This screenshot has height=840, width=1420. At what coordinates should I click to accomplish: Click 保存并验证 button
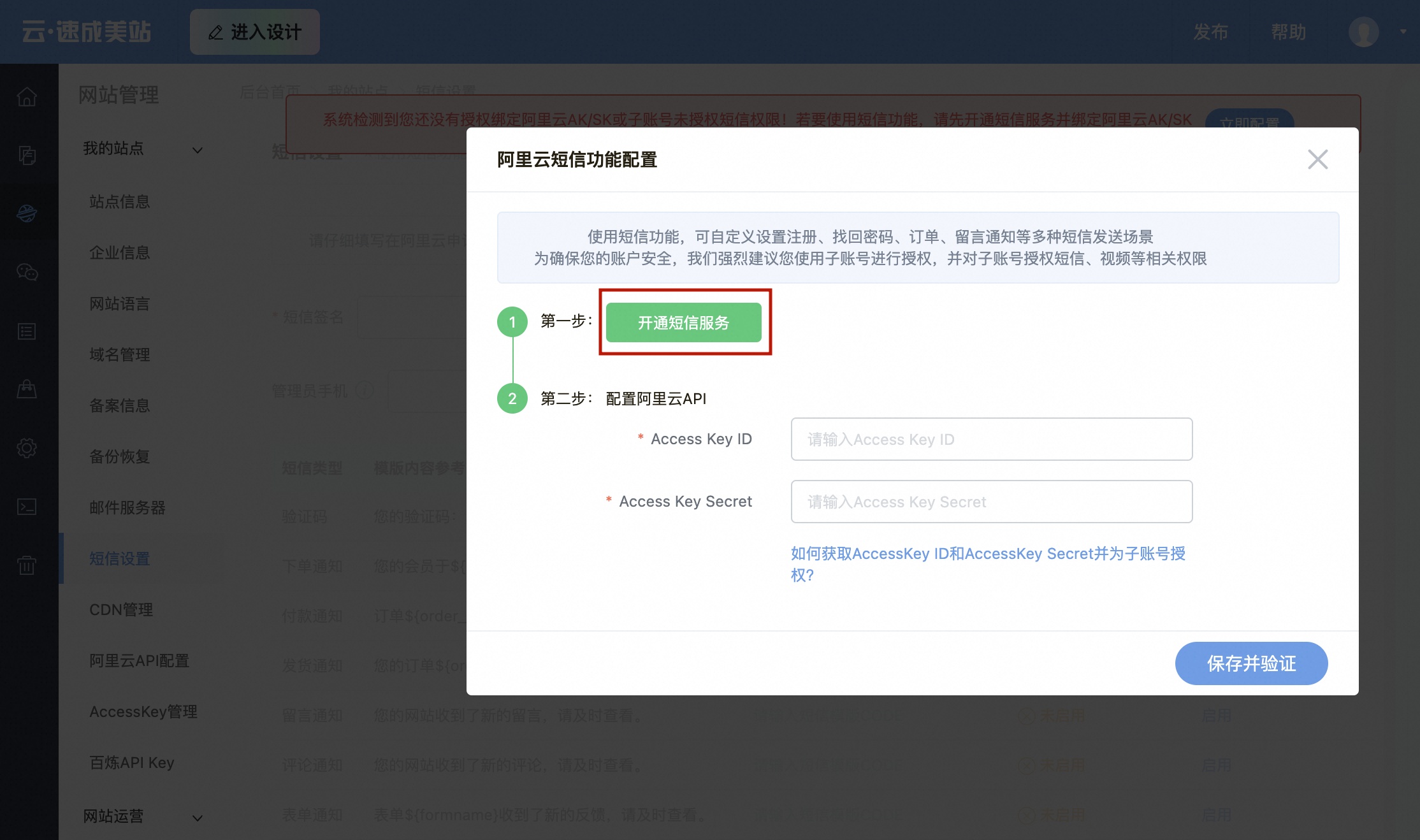1251,663
